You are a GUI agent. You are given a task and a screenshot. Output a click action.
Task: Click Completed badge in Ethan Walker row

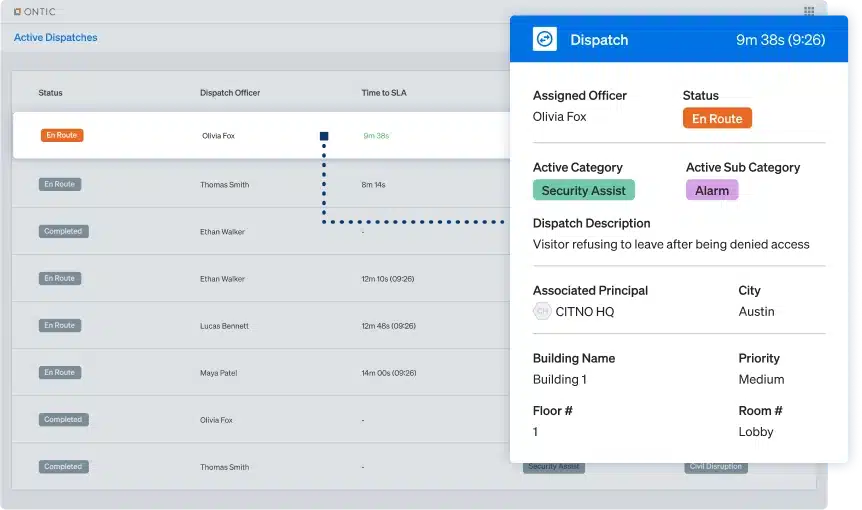coord(63,231)
